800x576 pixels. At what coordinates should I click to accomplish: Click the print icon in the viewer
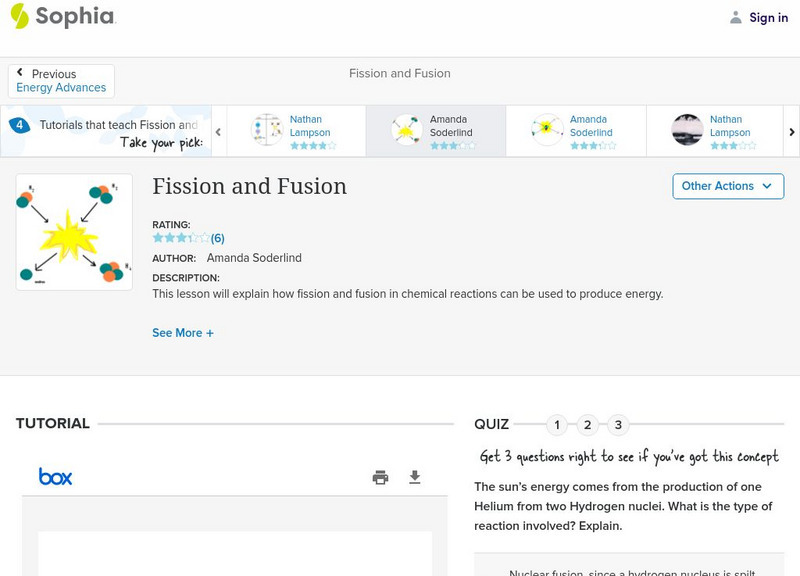point(380,478)
